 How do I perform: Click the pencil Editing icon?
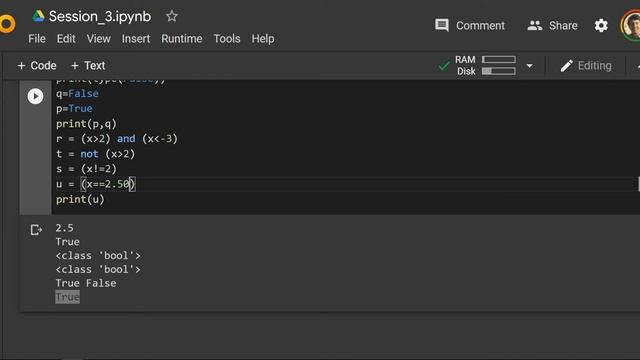[x=567, y=66]
